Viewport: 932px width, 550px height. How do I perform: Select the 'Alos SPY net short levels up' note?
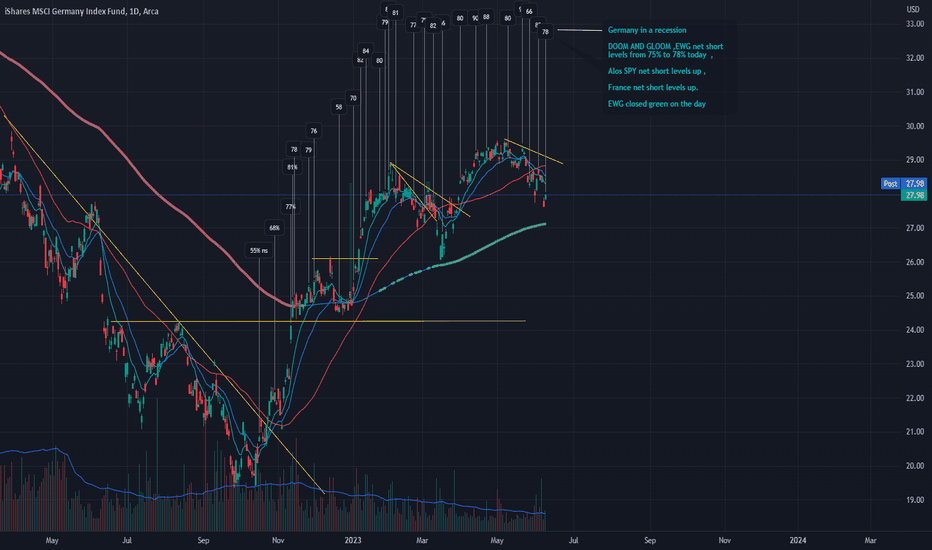pyautogui.click(x=656, y=71)
